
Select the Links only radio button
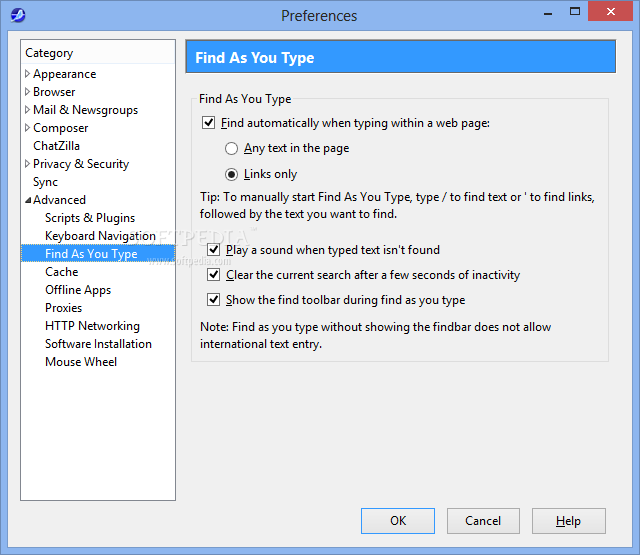click(231, 174)
